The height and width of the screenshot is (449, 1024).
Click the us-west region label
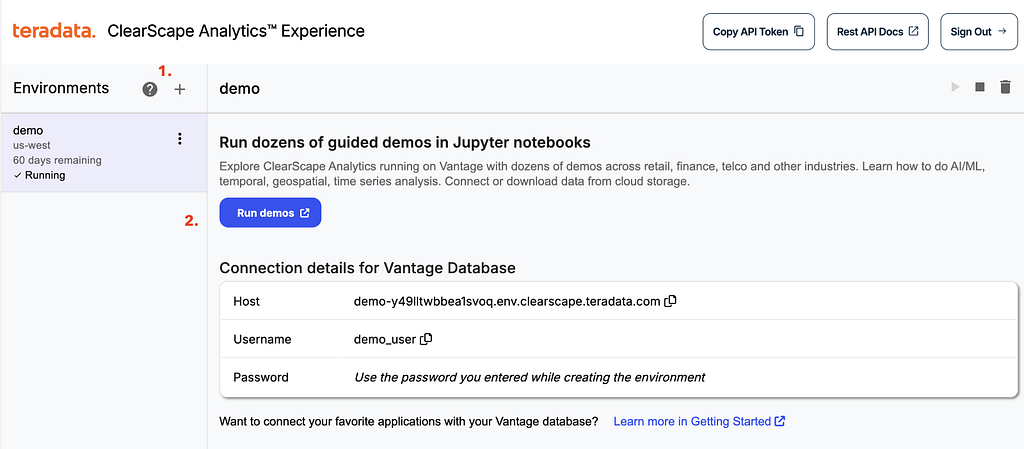coord(32,145)
